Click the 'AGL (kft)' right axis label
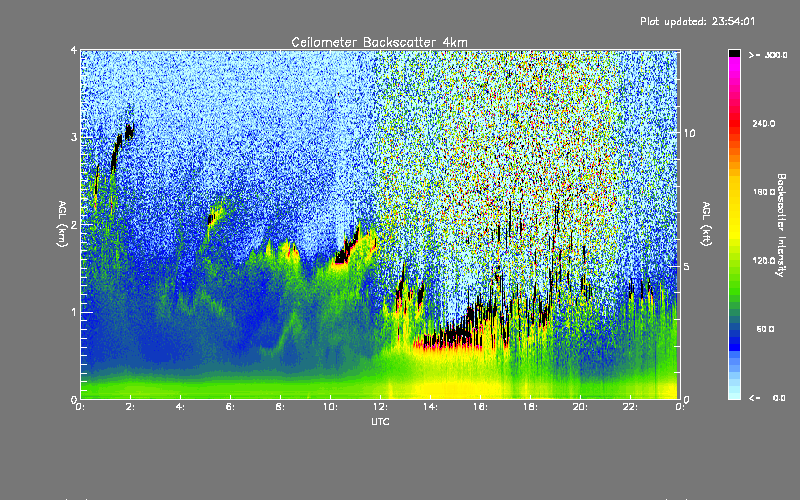 (x=707, y=224)
